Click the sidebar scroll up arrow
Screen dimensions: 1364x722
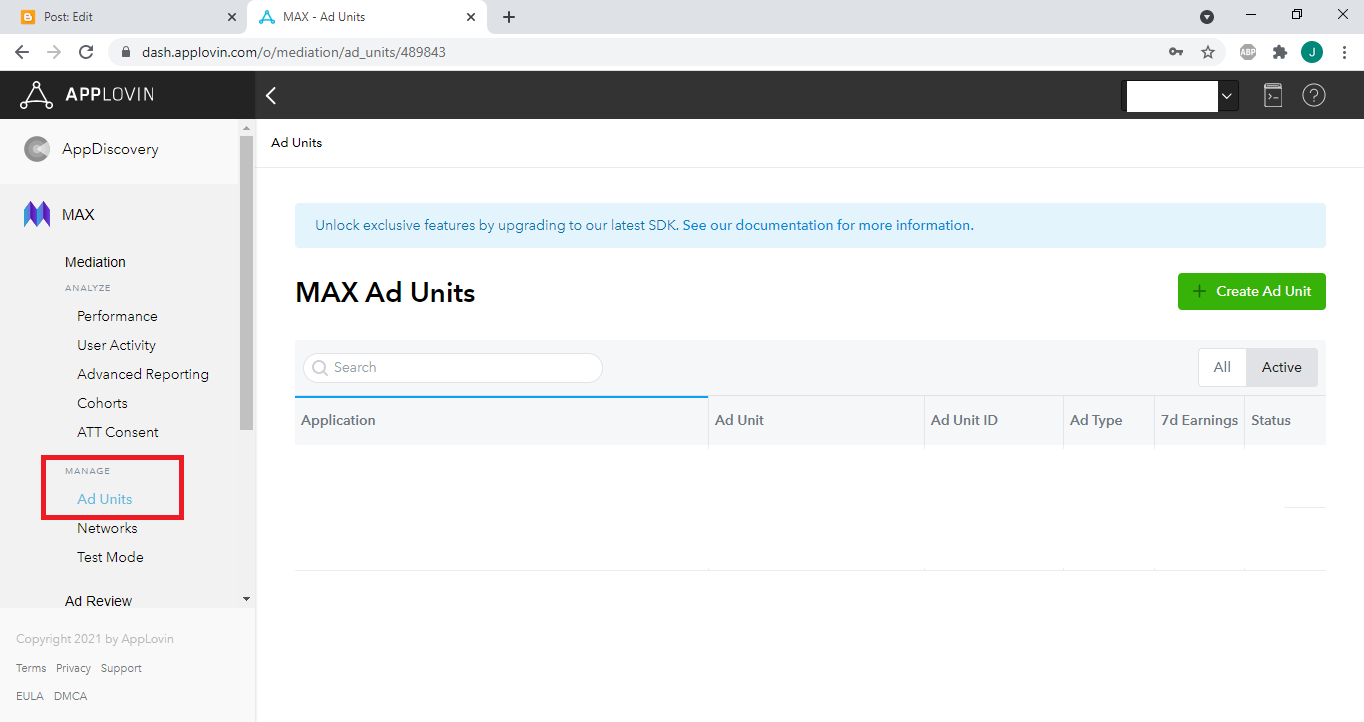pos(247,127)
